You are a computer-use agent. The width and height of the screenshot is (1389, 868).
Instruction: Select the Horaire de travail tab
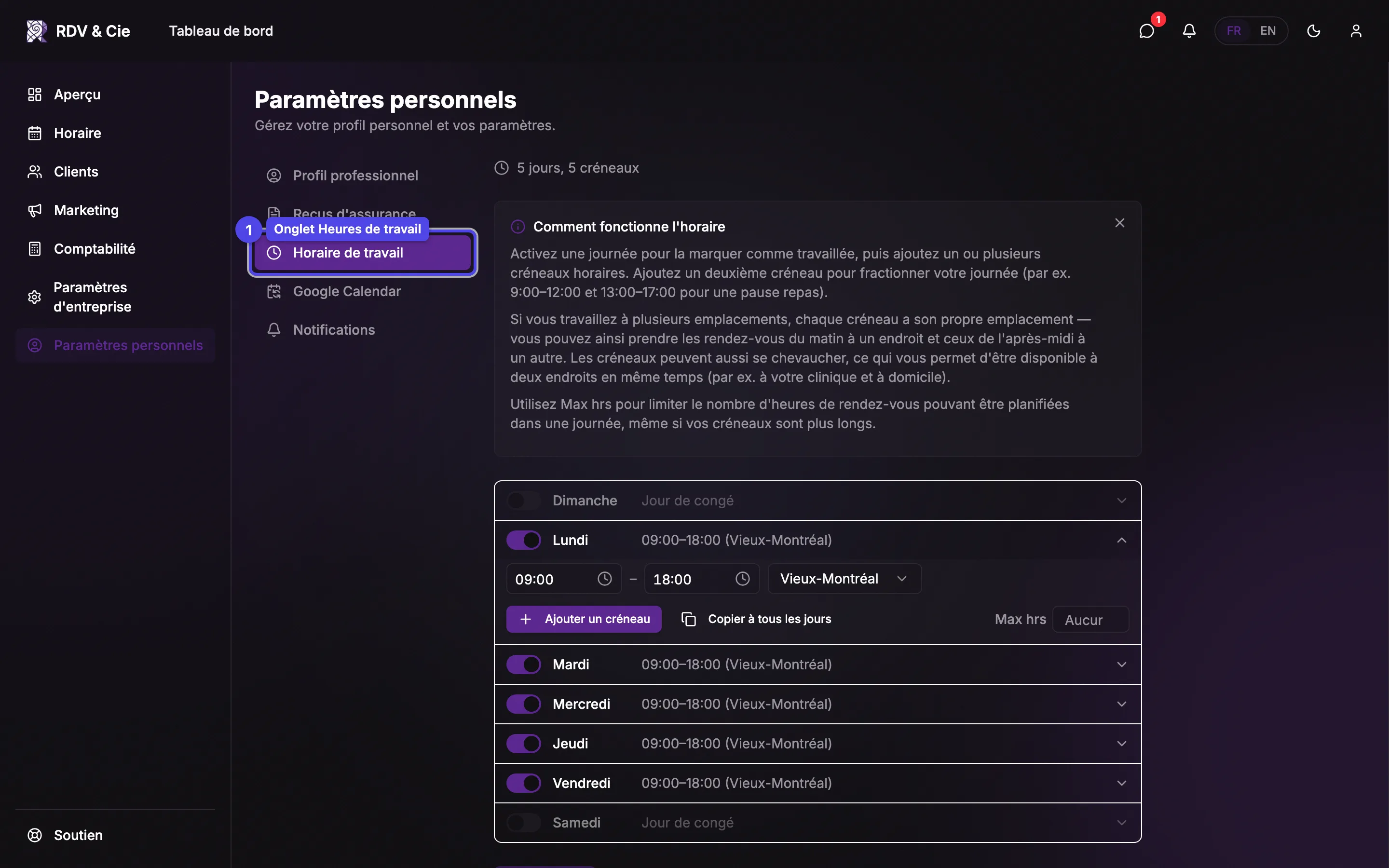[363, 253]
